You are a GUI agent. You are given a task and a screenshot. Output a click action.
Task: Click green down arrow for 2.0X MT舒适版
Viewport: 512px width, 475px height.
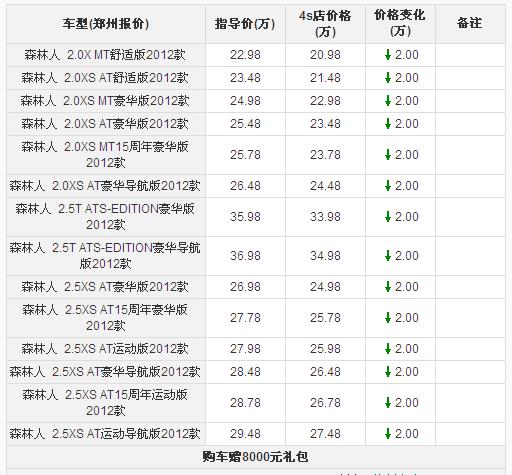tap(388, 54)
